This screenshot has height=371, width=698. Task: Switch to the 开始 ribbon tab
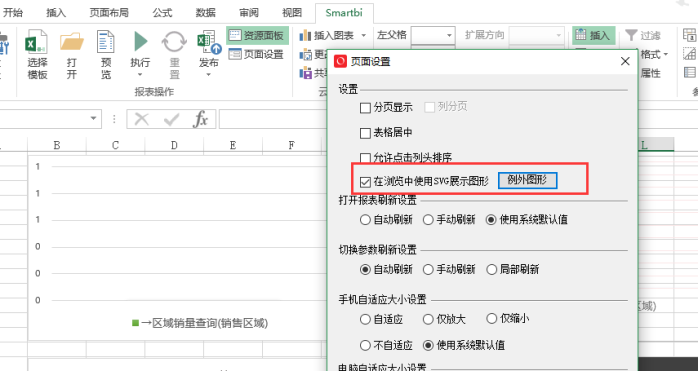click(12, 12)
